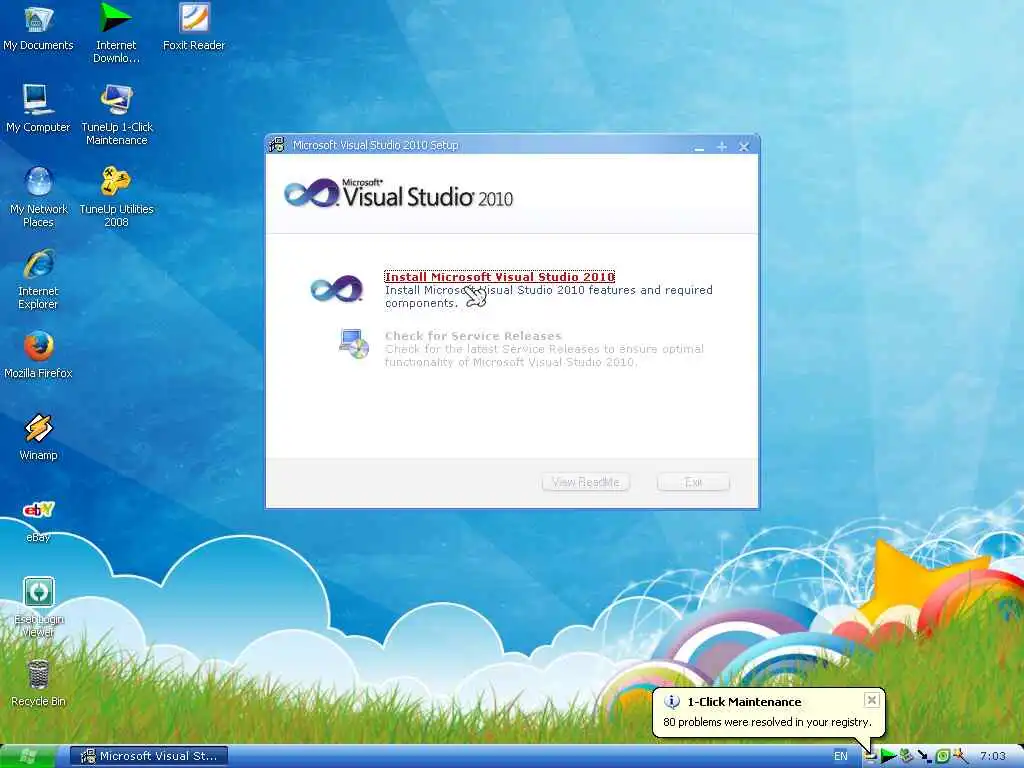This screenshot has height=768, width=1024.
Task: Click the 'Check for the latest Service Releases' description
Action: [544, 355]
